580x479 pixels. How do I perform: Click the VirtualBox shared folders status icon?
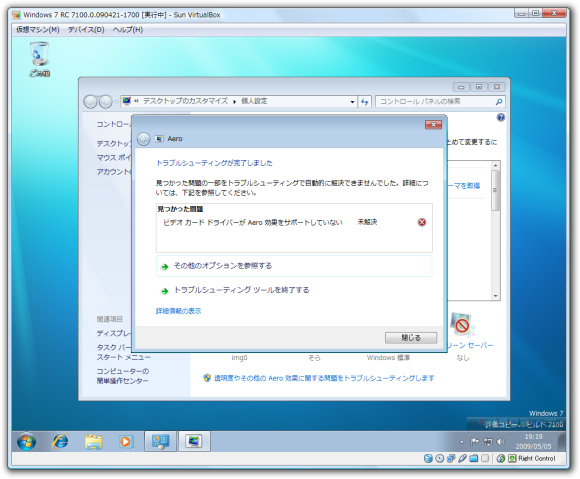coord(473,459)
